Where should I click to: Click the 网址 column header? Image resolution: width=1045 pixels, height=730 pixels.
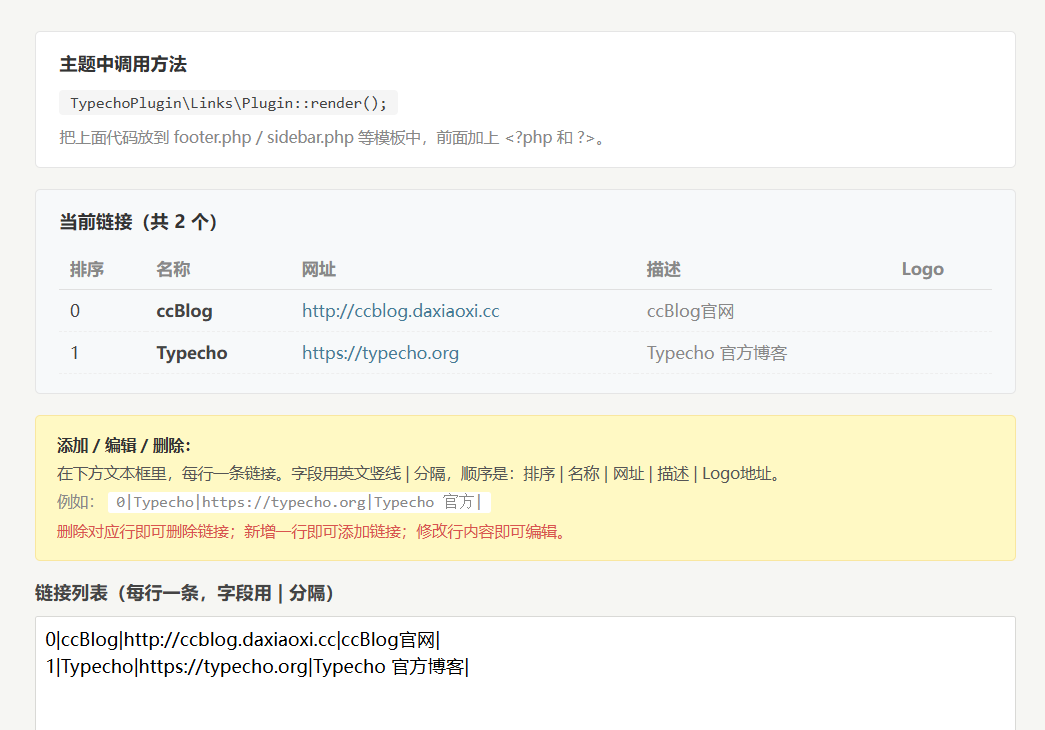pyautogui.click(x=319, y=269)
